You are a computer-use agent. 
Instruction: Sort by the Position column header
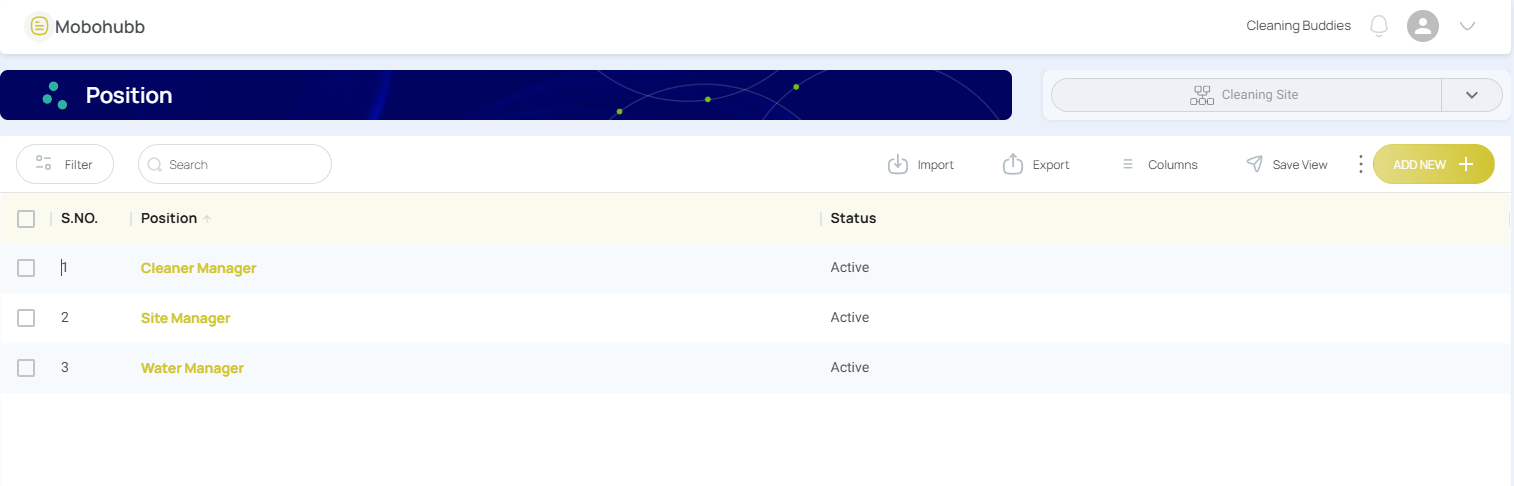(169, 218)
